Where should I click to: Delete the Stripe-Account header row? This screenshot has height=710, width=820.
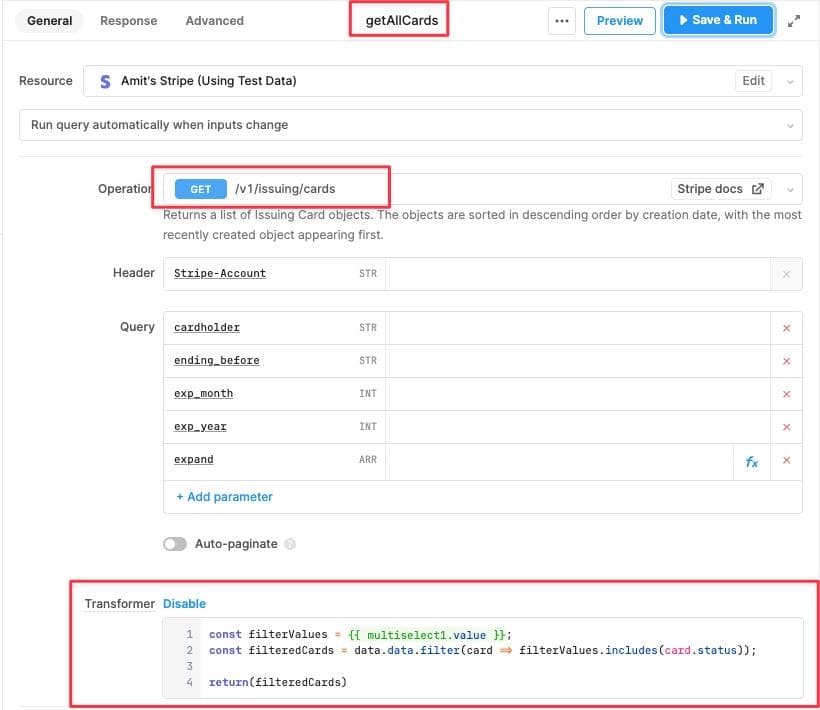pyautogui.click(x=786, y=273)
